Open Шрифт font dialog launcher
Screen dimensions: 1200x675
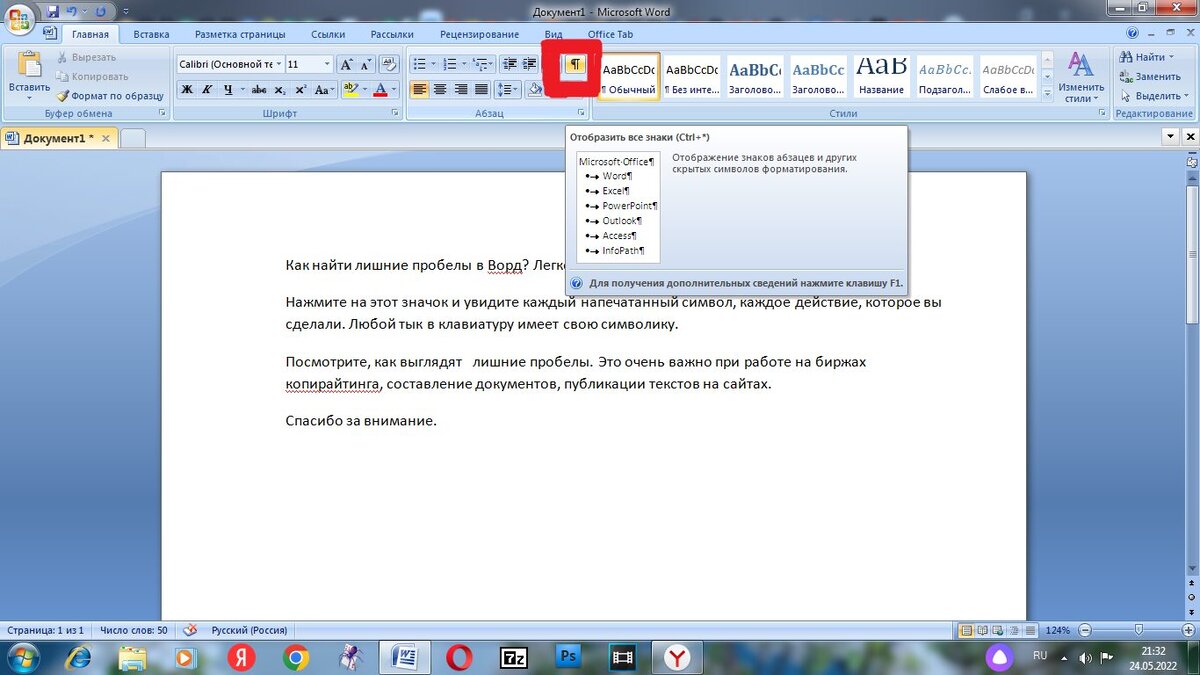point(394,114)
